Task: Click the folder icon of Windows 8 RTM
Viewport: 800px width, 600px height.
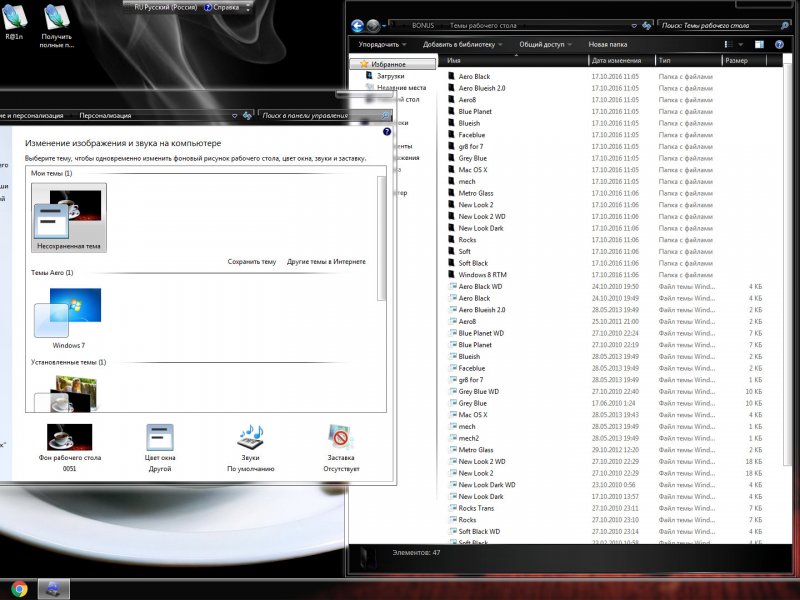Action: (451, 274)
